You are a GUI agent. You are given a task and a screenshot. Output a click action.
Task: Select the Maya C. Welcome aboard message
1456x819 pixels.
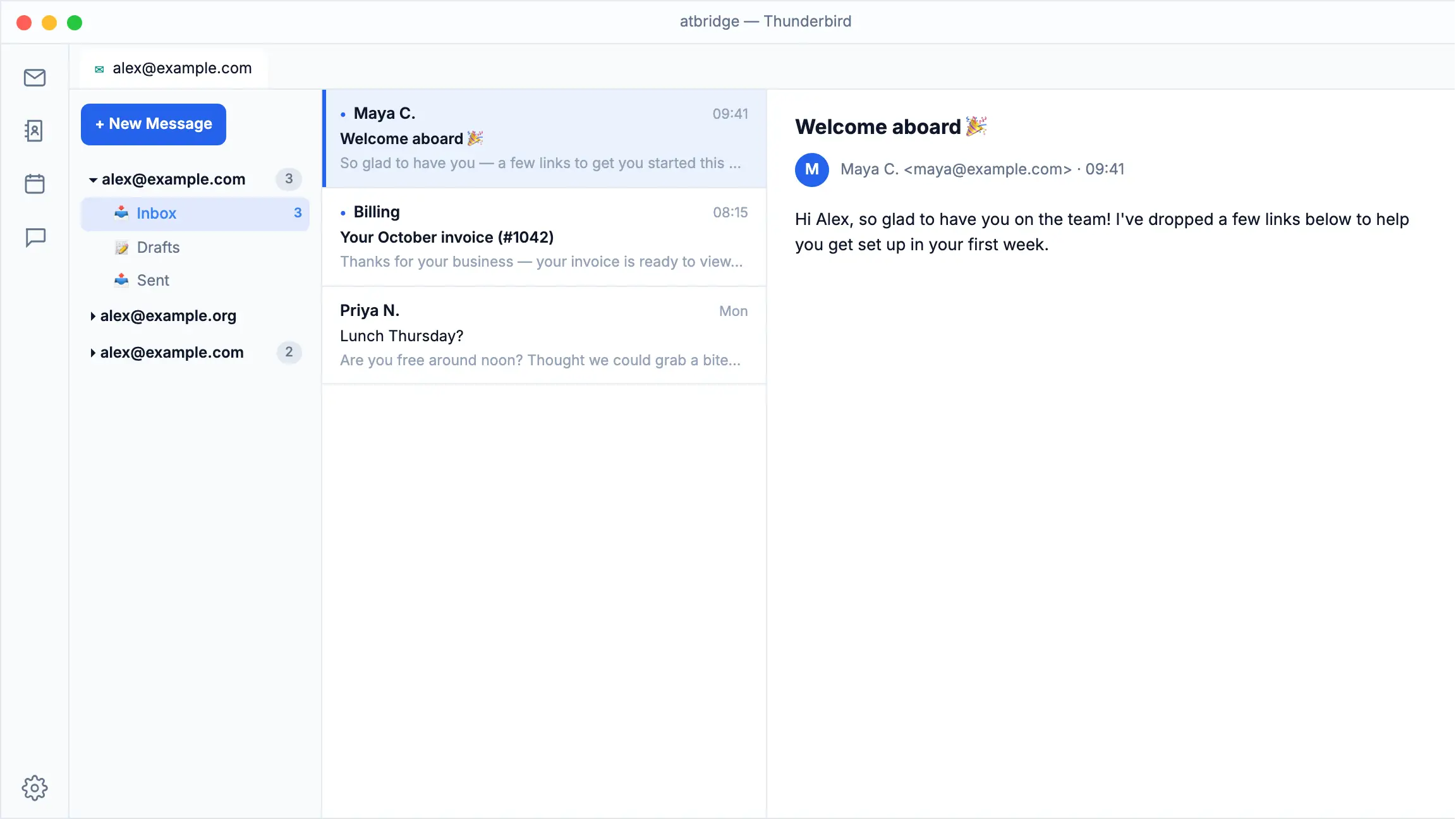point(544,138)
